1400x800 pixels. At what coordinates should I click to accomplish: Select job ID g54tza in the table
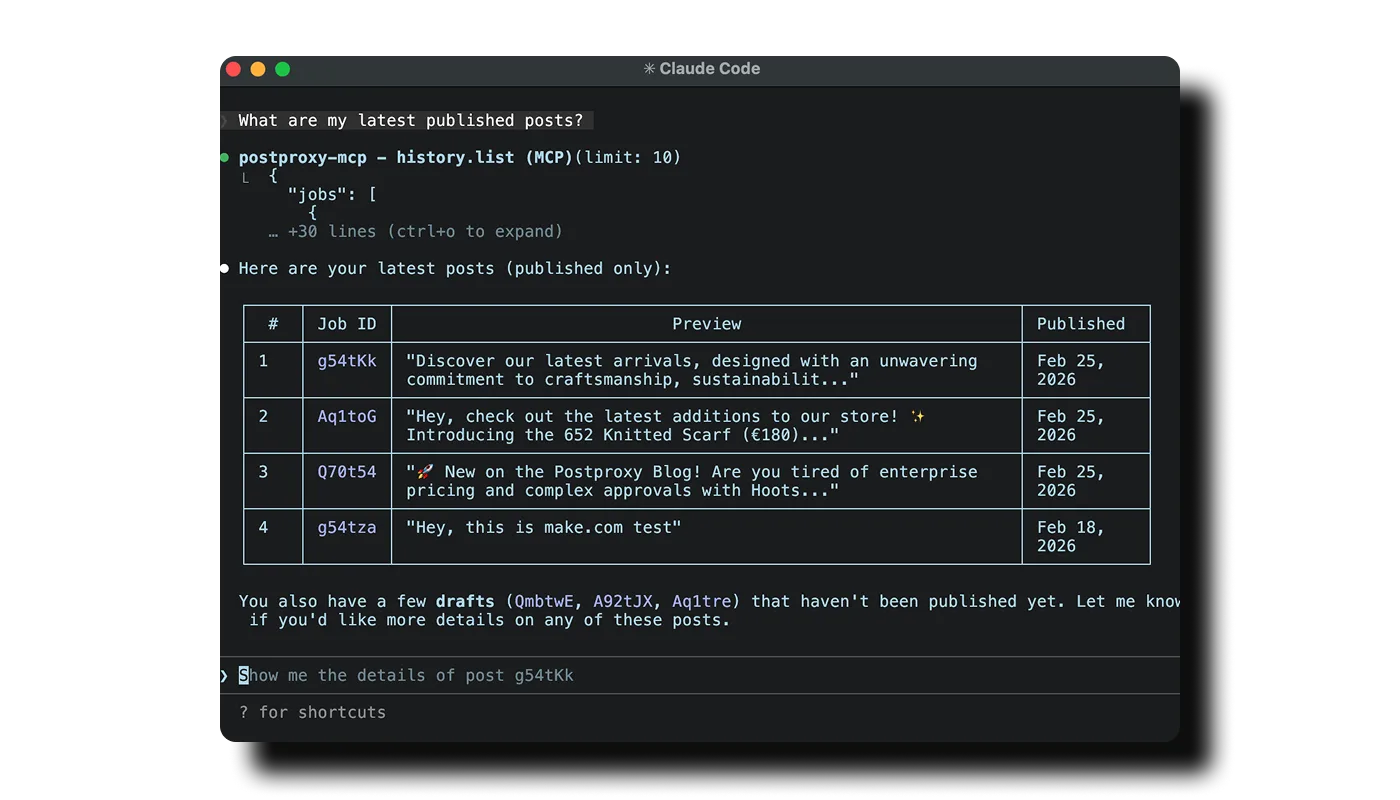coord(347,528)
